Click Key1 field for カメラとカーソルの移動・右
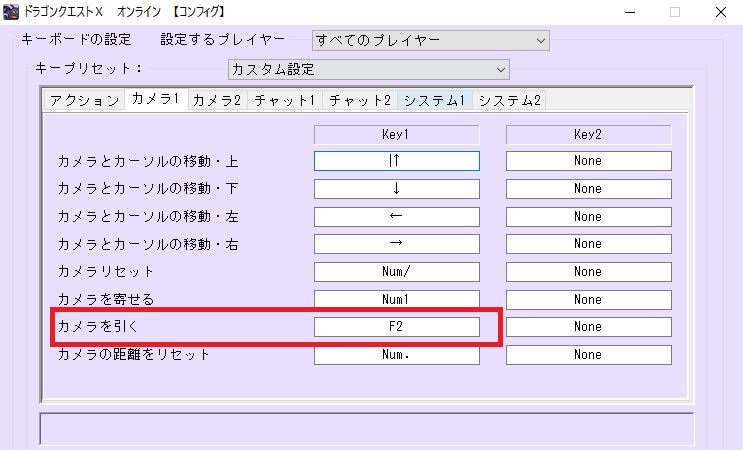Image resolution: width=743 pixels, height=450 pixels. point(397,244)
